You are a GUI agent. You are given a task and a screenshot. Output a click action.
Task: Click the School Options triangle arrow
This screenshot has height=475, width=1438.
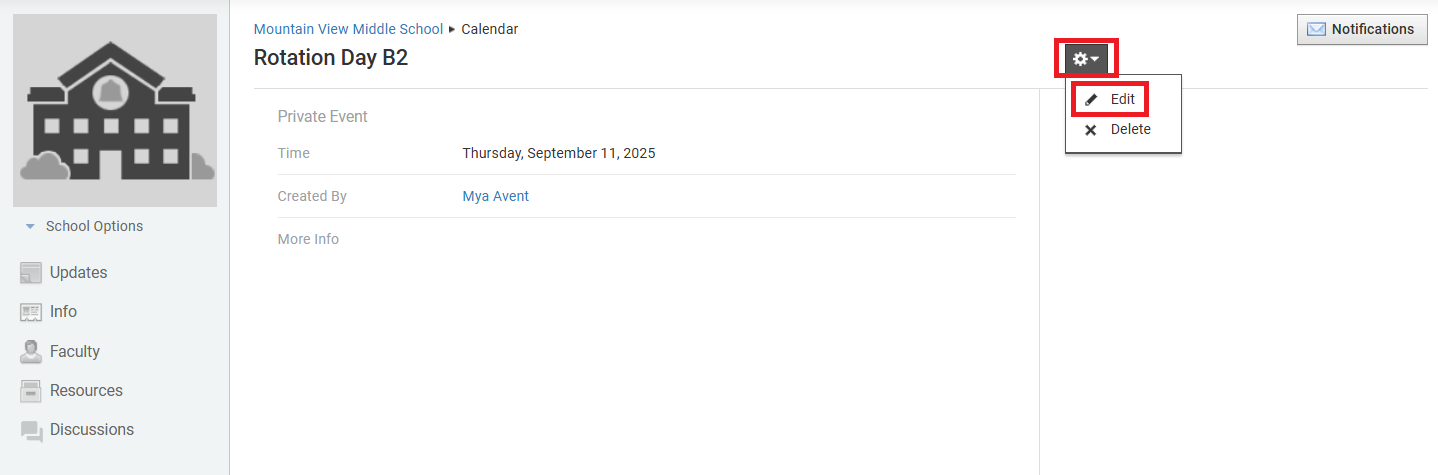[30, 227]
